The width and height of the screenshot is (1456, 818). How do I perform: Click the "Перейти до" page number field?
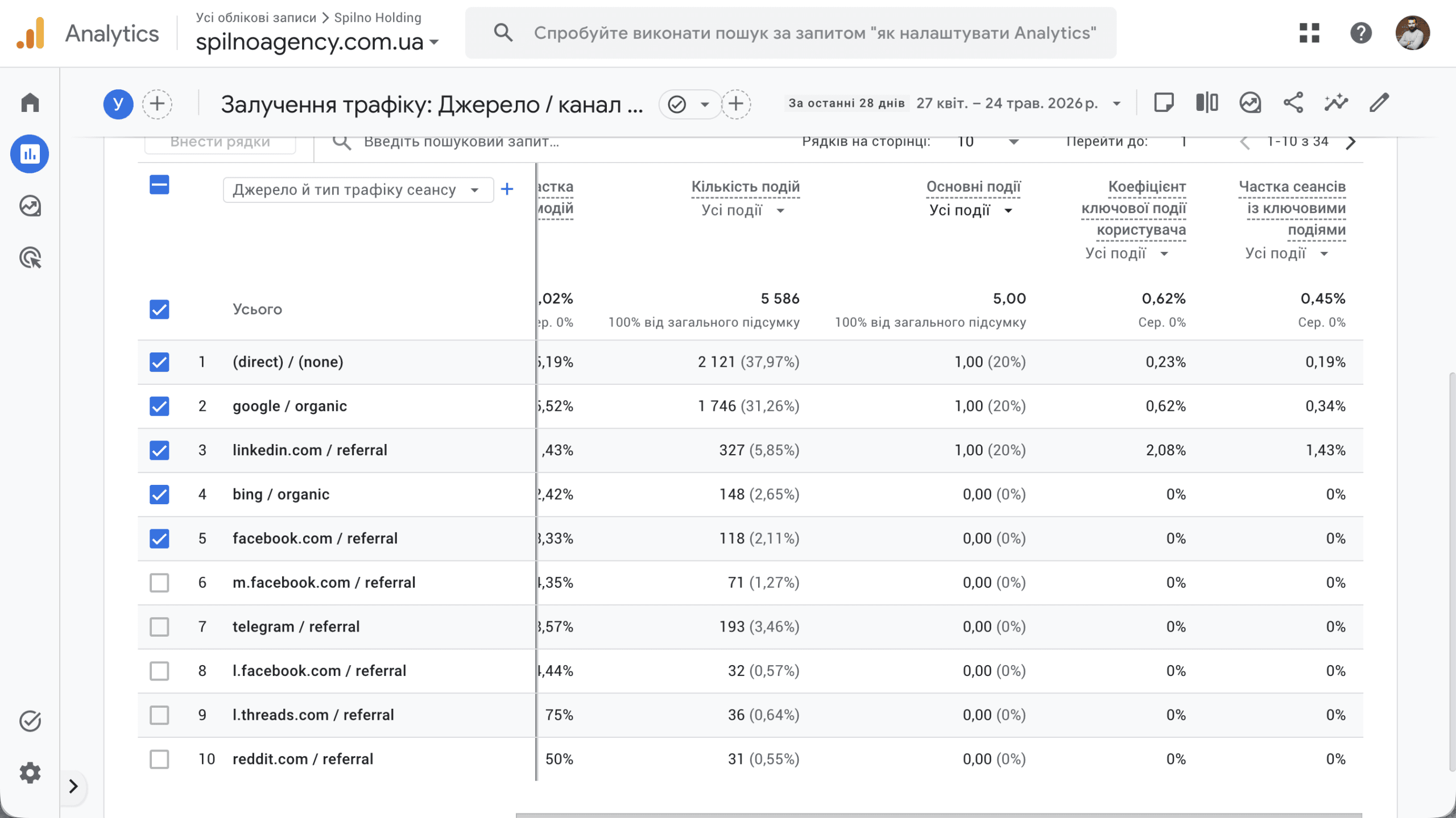click(1184, 142)
